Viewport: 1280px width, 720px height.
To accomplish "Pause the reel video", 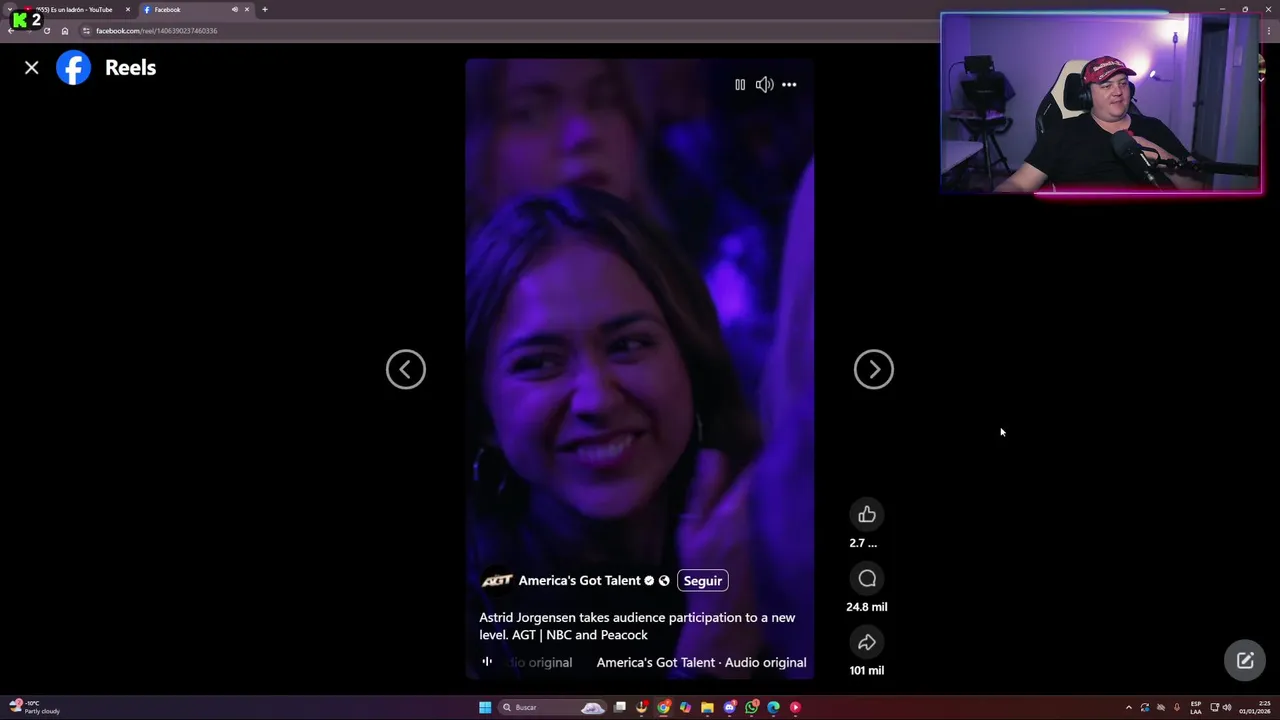I will tap(740, 85).
